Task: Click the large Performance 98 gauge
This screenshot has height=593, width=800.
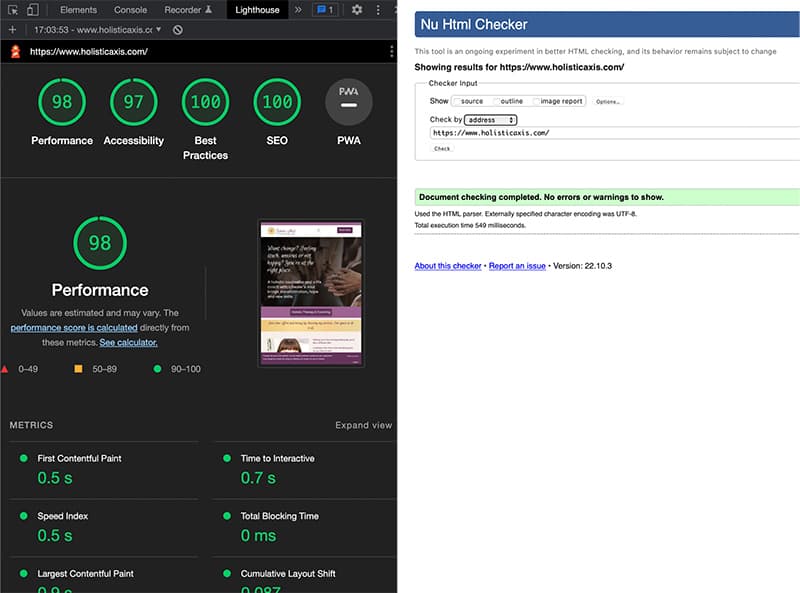Action: [x=100, y=243]
